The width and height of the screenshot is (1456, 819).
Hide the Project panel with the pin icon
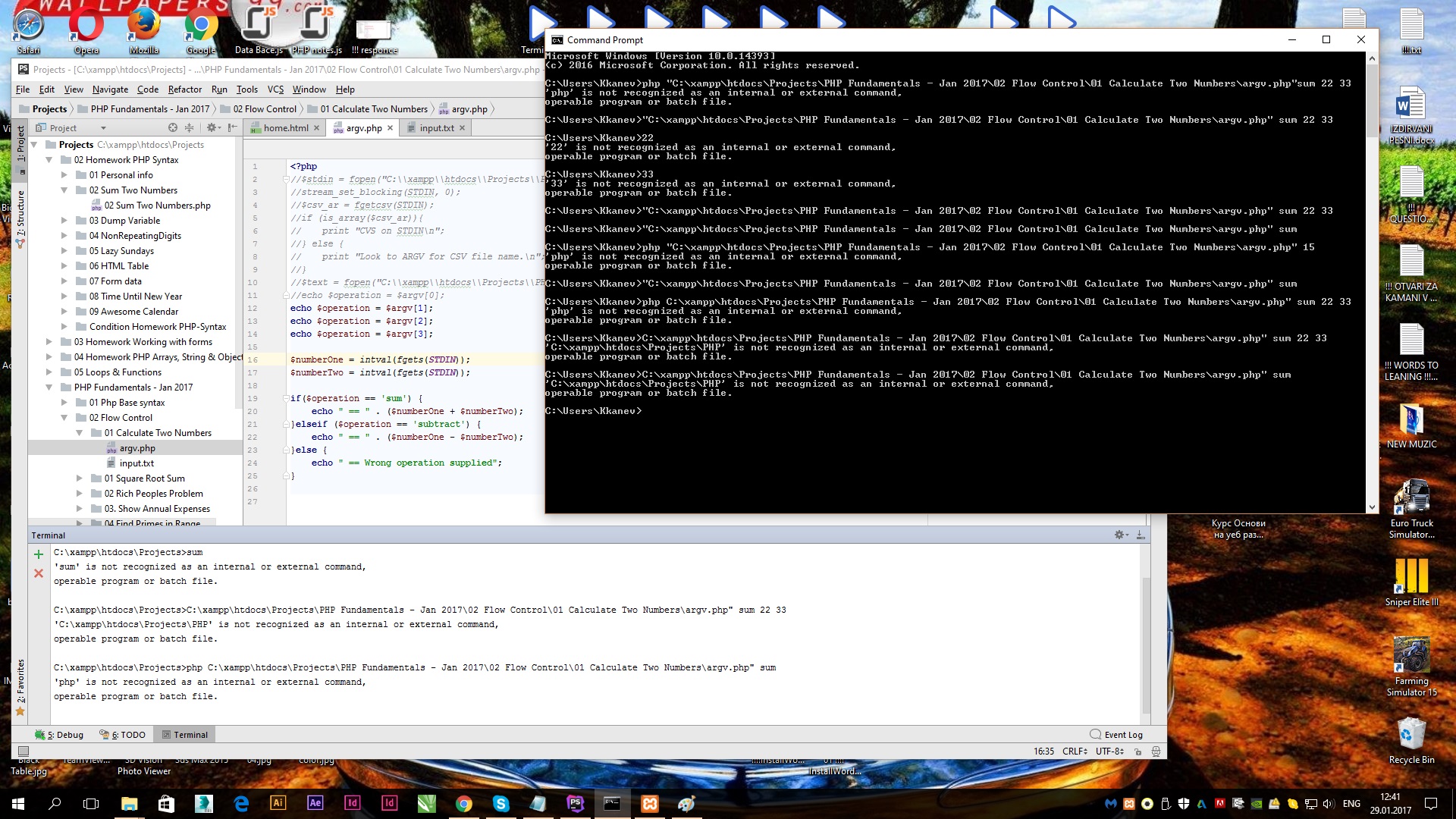(x=232, y=128)
